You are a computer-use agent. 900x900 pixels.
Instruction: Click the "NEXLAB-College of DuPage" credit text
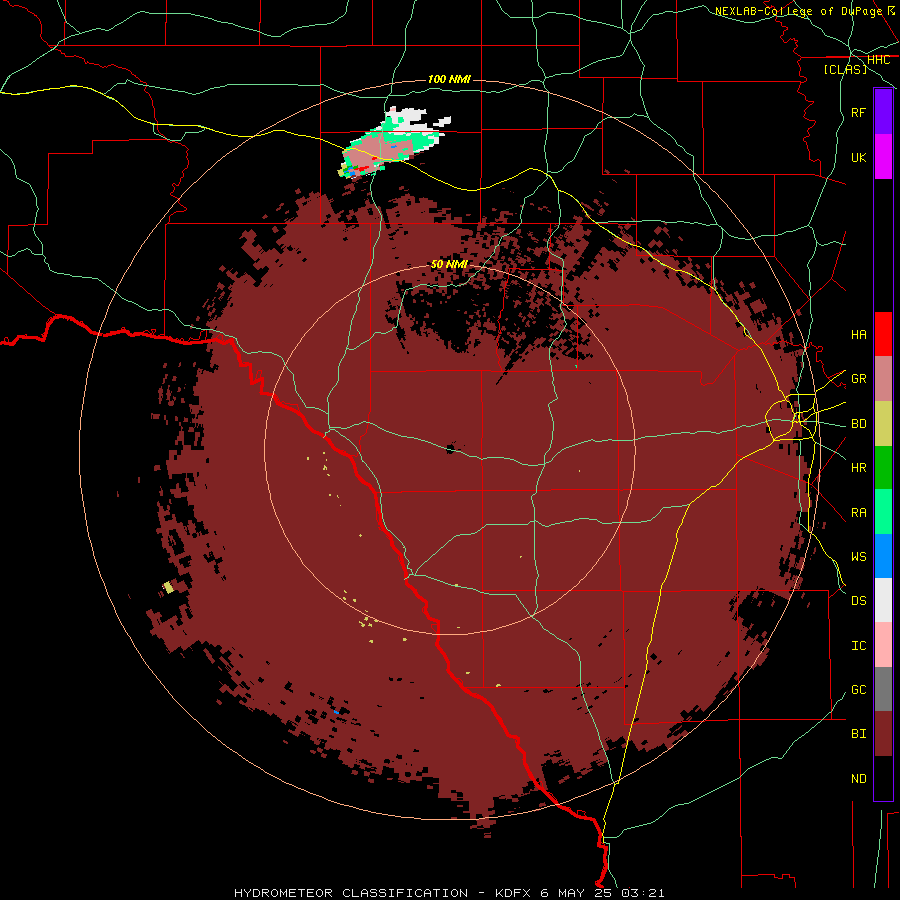[x=798, y=11]
